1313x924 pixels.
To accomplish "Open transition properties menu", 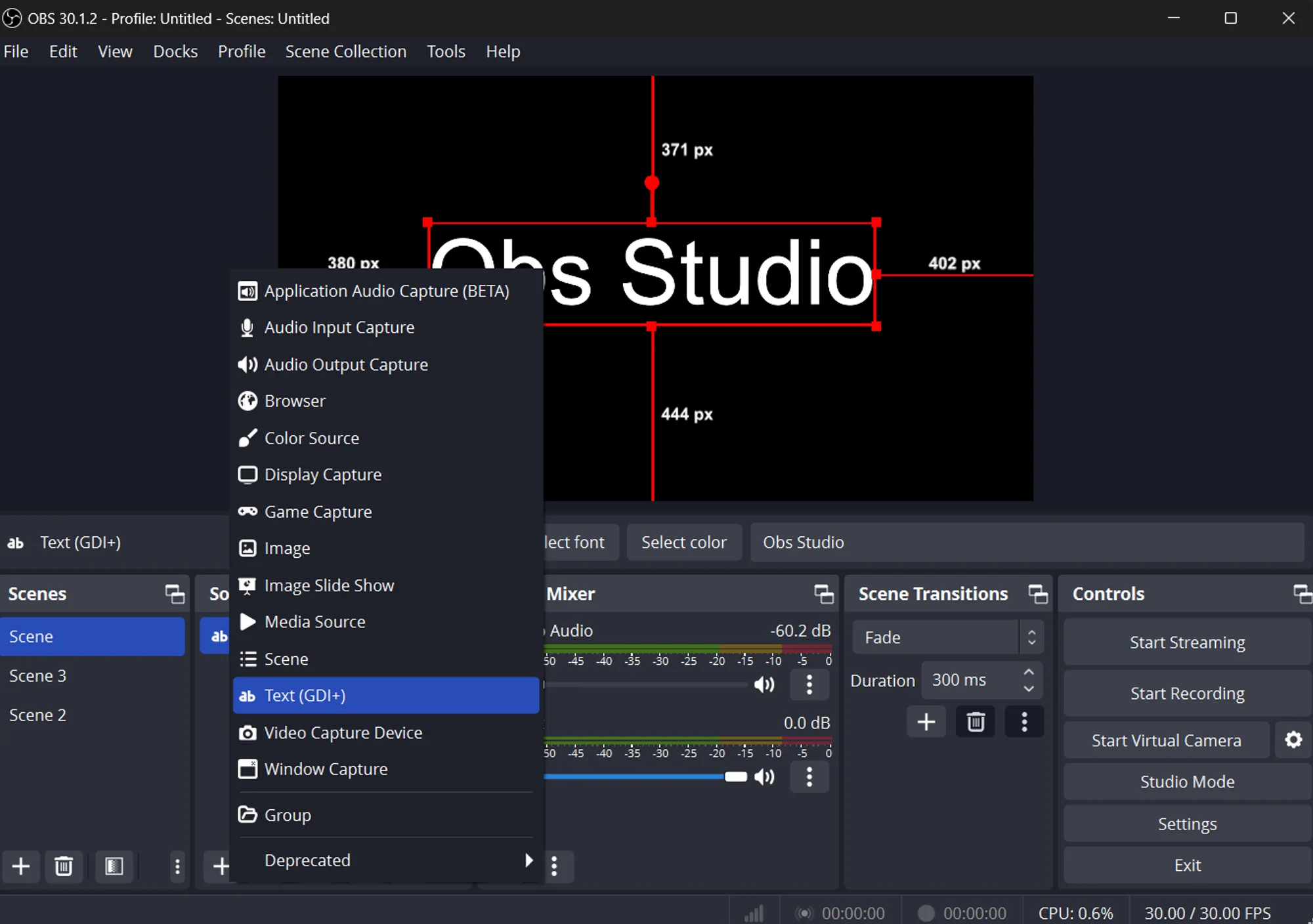I will (1024, 722).
